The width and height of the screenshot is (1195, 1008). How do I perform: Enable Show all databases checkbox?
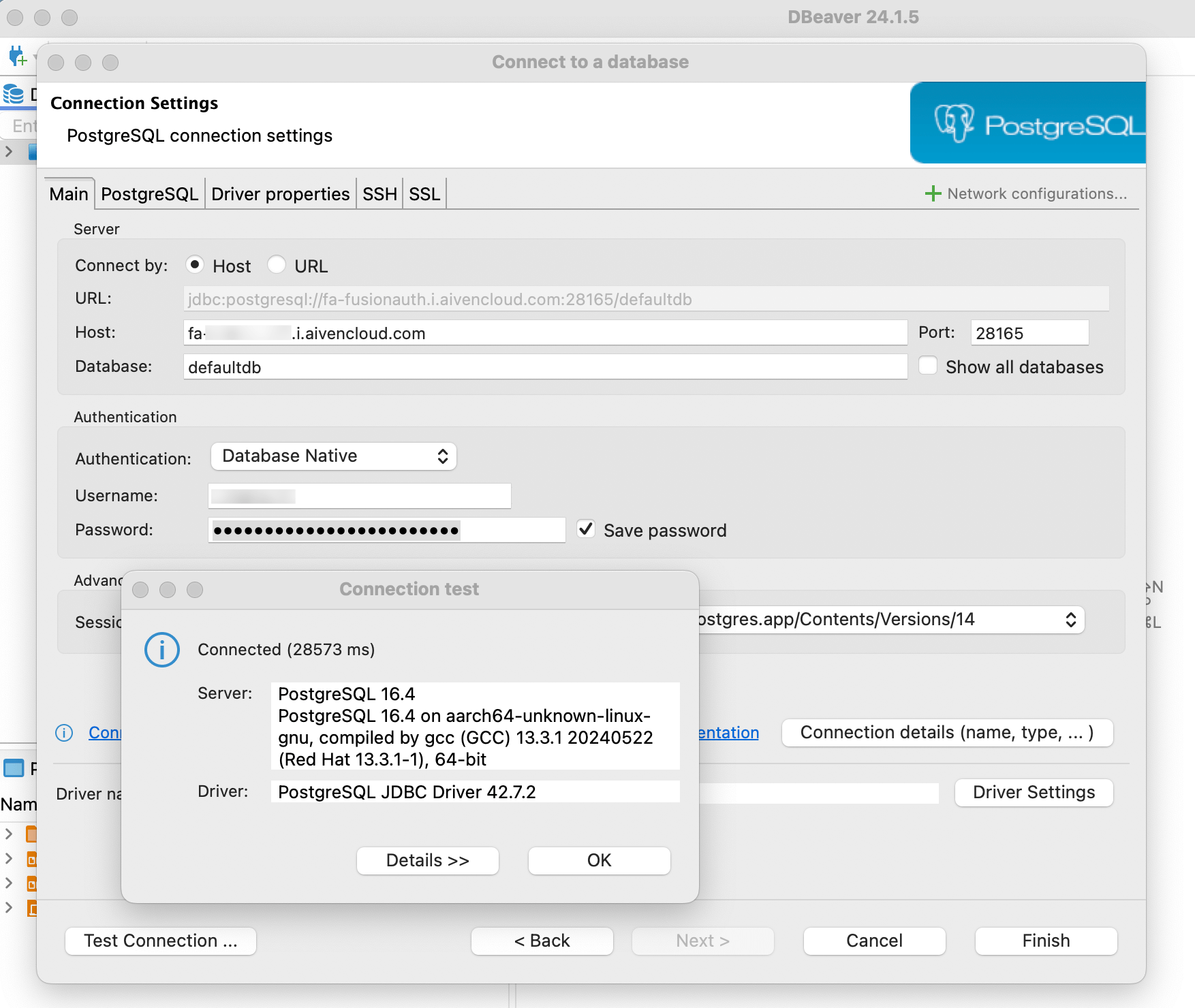[x=928, y=366]
